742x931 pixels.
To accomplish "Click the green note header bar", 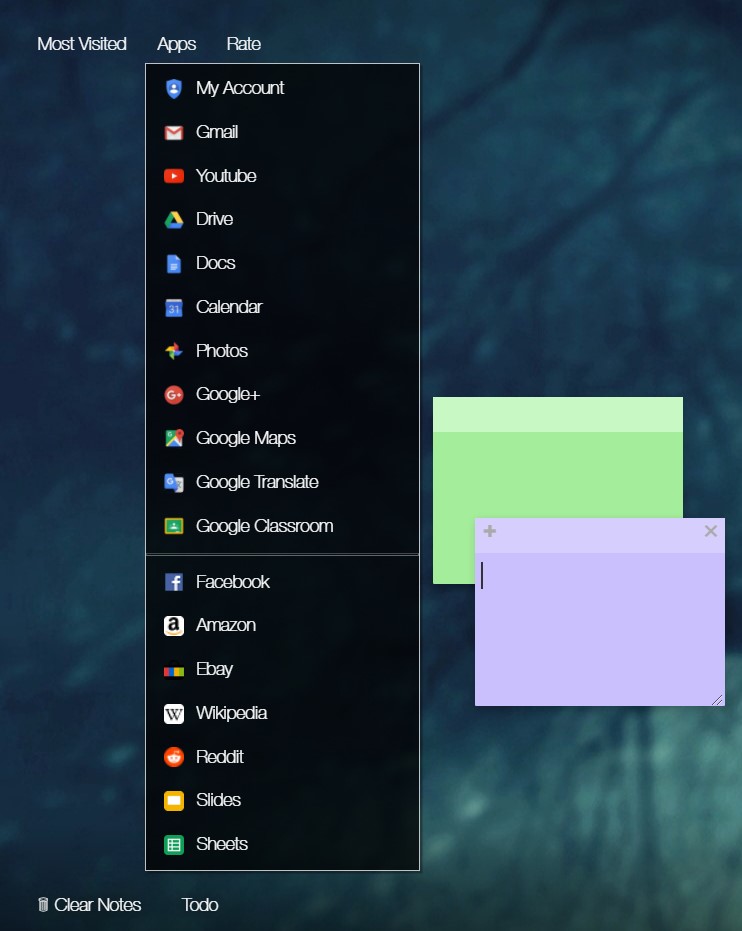I will tap(558, 414).
